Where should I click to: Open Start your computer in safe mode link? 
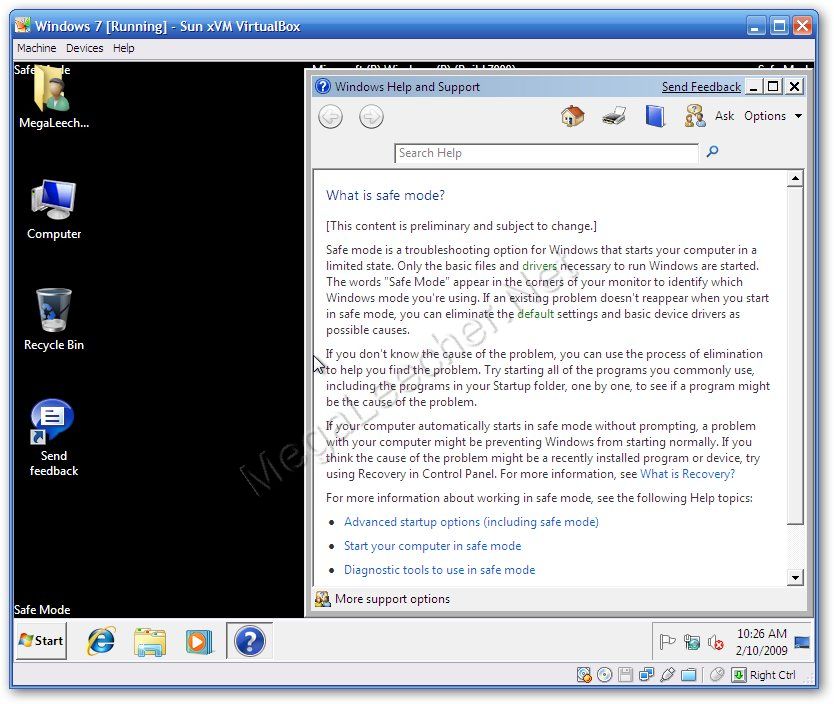pos(432,546)
